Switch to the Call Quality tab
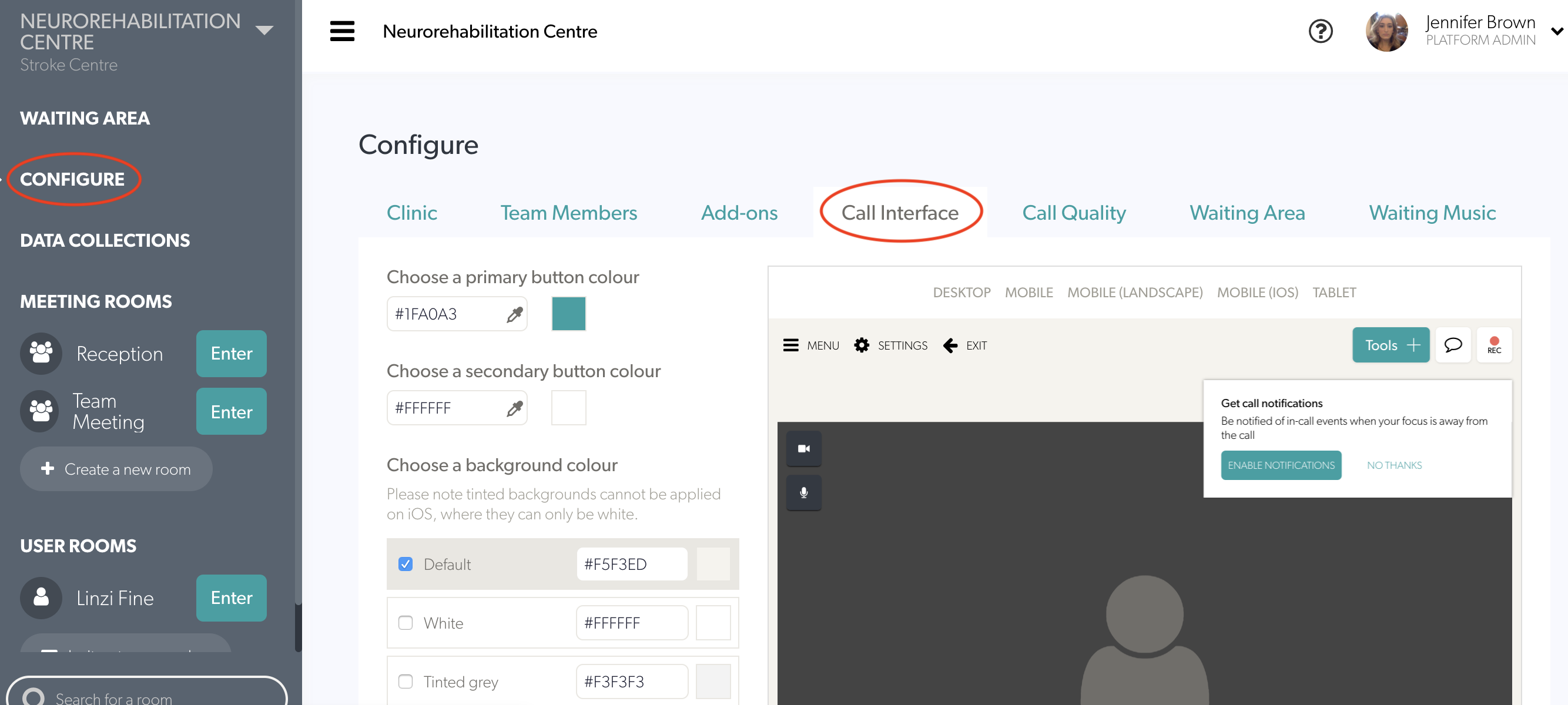The height and width of the screenshot is (705, 1568). point(1074,212)
